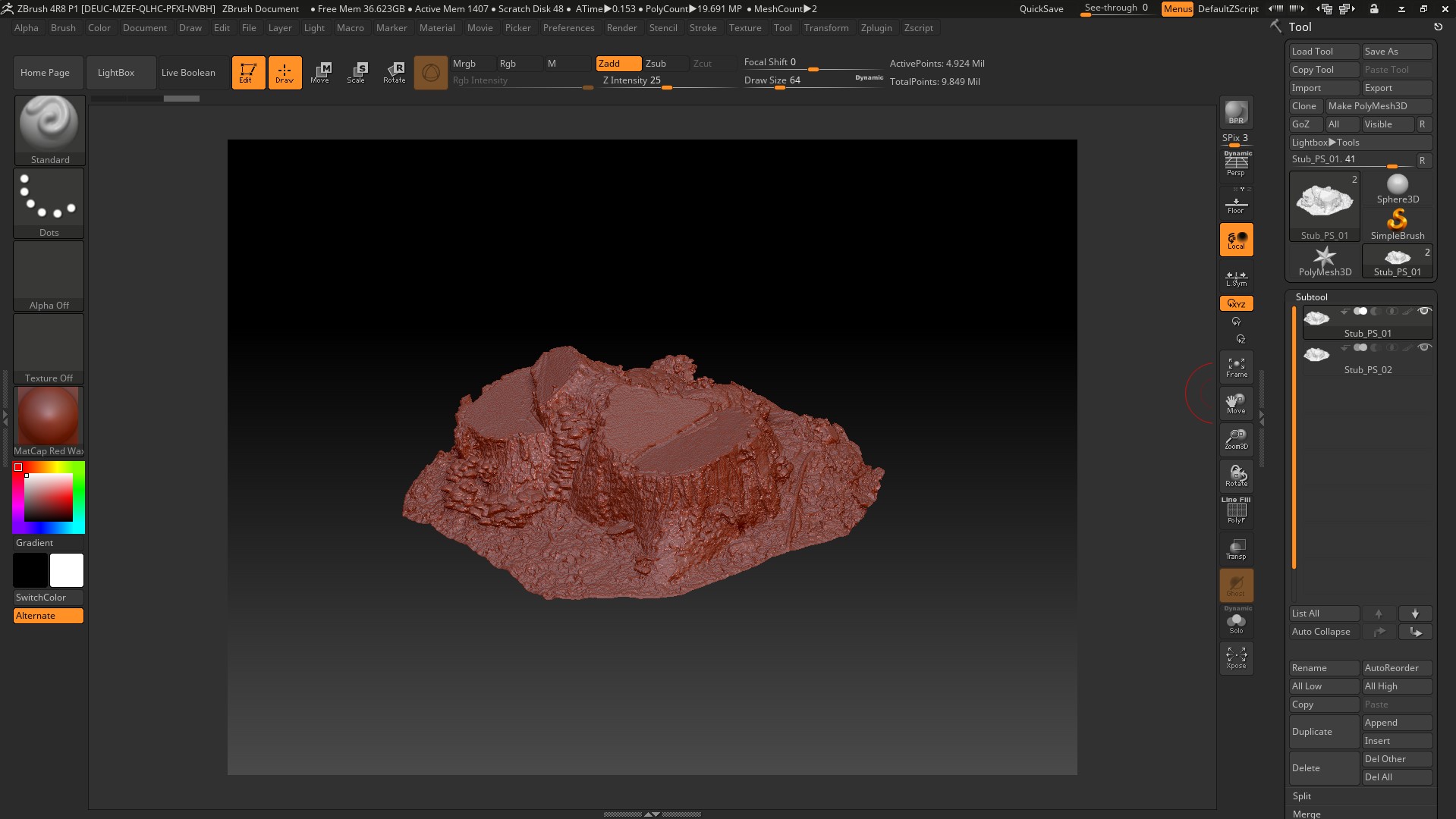1456x819 pixels.
Task: Turn on Solo mode icon
Action: [1236, 623]
